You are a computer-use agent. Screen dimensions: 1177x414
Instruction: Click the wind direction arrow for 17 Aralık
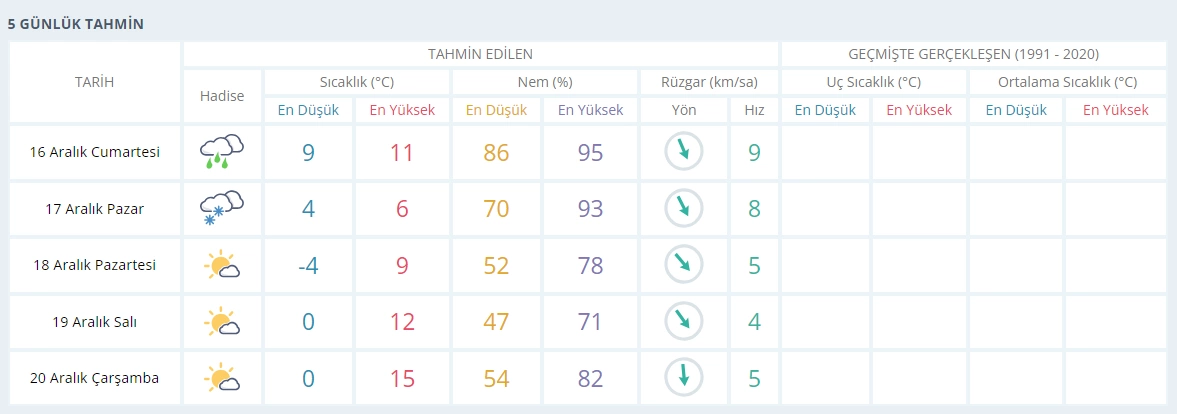pyautogui.click(x=684, y=208)
